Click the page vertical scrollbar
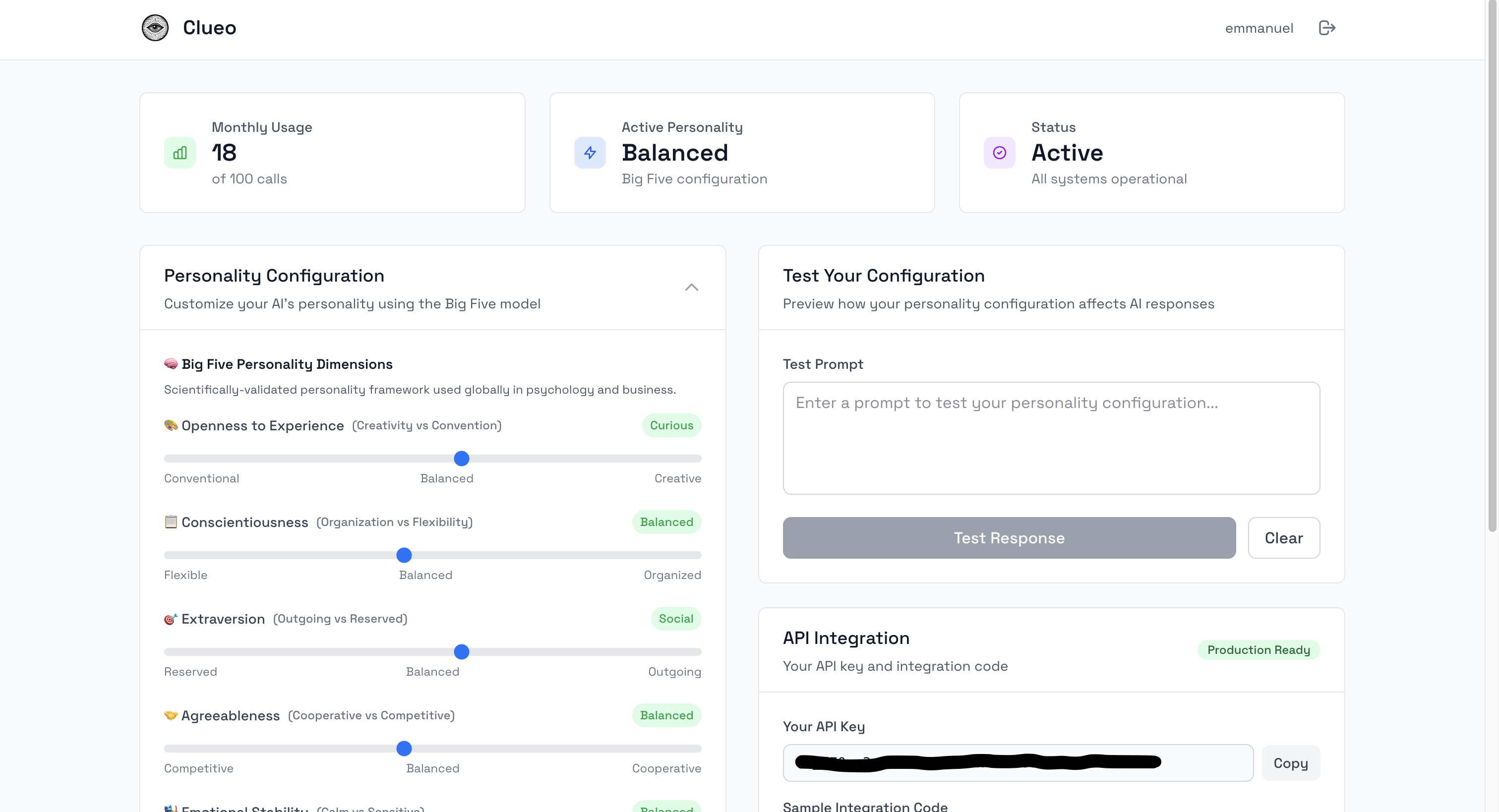Viewport: 1499px width, 812px height. tap(1492, 268)
